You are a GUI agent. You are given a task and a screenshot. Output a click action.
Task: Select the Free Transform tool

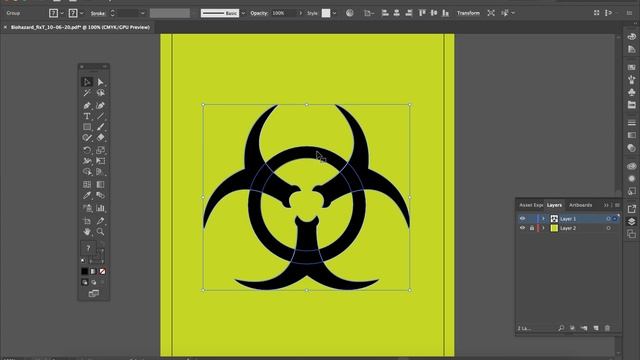(100, 161)
